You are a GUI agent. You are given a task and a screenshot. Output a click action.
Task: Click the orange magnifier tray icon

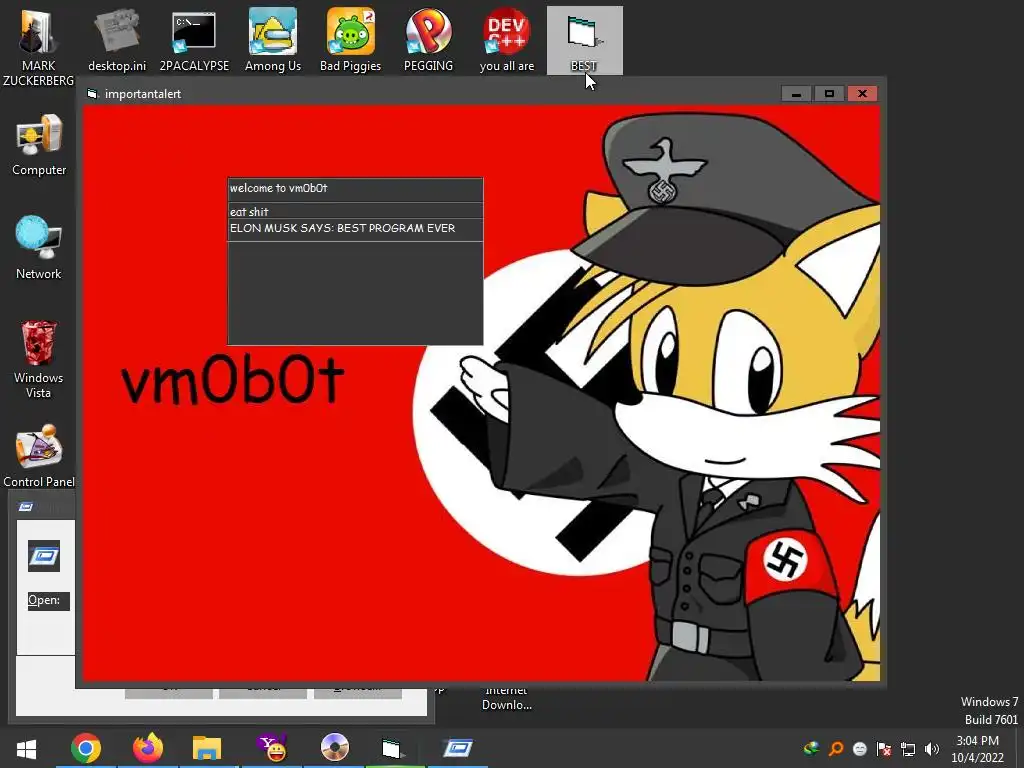click(x=836, y=748)
